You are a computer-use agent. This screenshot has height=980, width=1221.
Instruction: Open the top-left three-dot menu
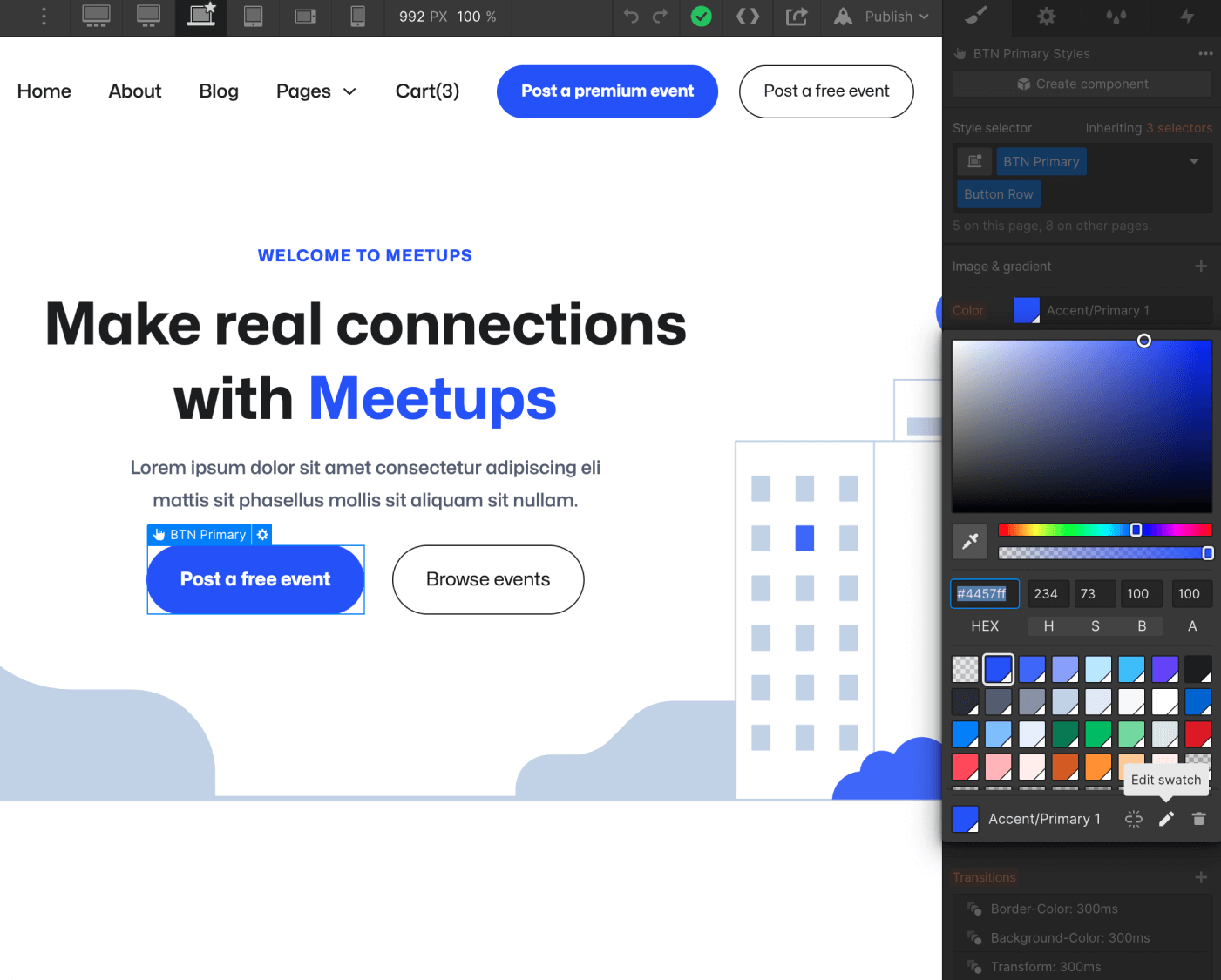[42, 17]
